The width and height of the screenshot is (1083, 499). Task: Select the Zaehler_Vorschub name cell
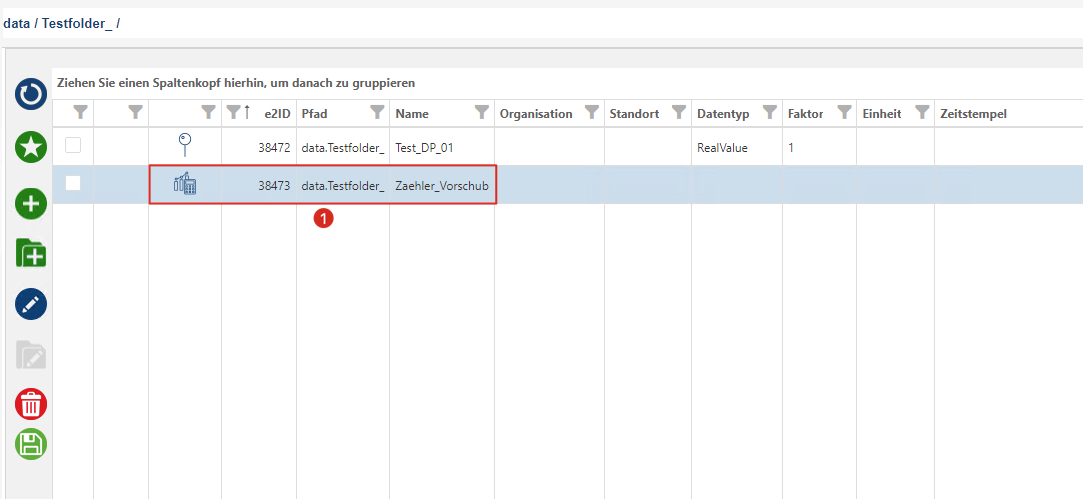(441, 185)
